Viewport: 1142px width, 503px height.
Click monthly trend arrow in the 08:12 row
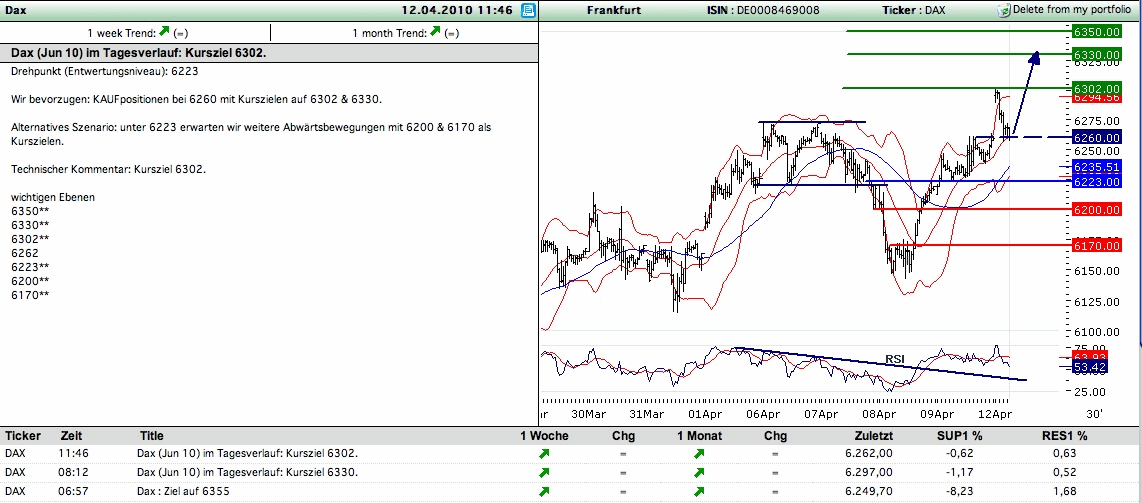(699, 472)
